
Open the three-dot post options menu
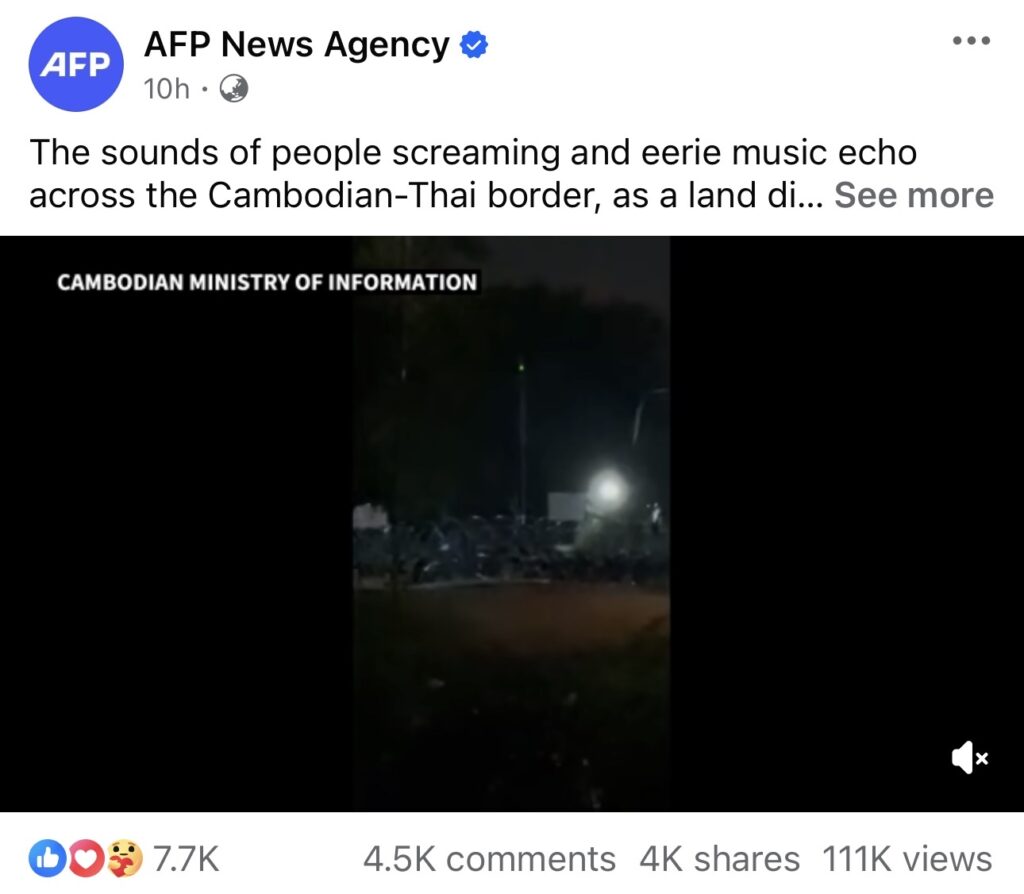(972, 40)
